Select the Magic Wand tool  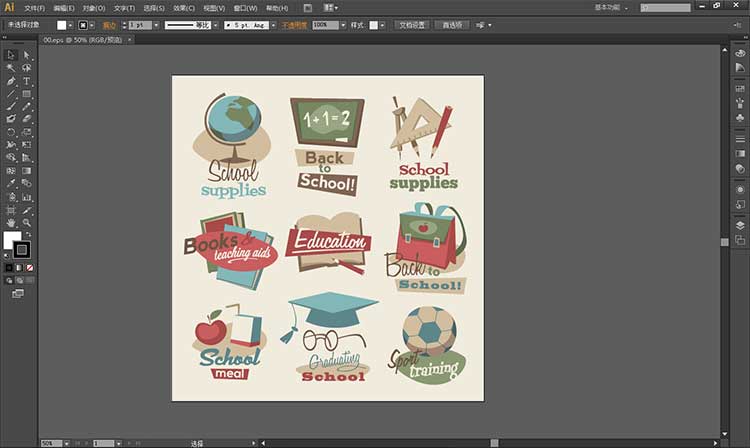(x=11, y=68)
